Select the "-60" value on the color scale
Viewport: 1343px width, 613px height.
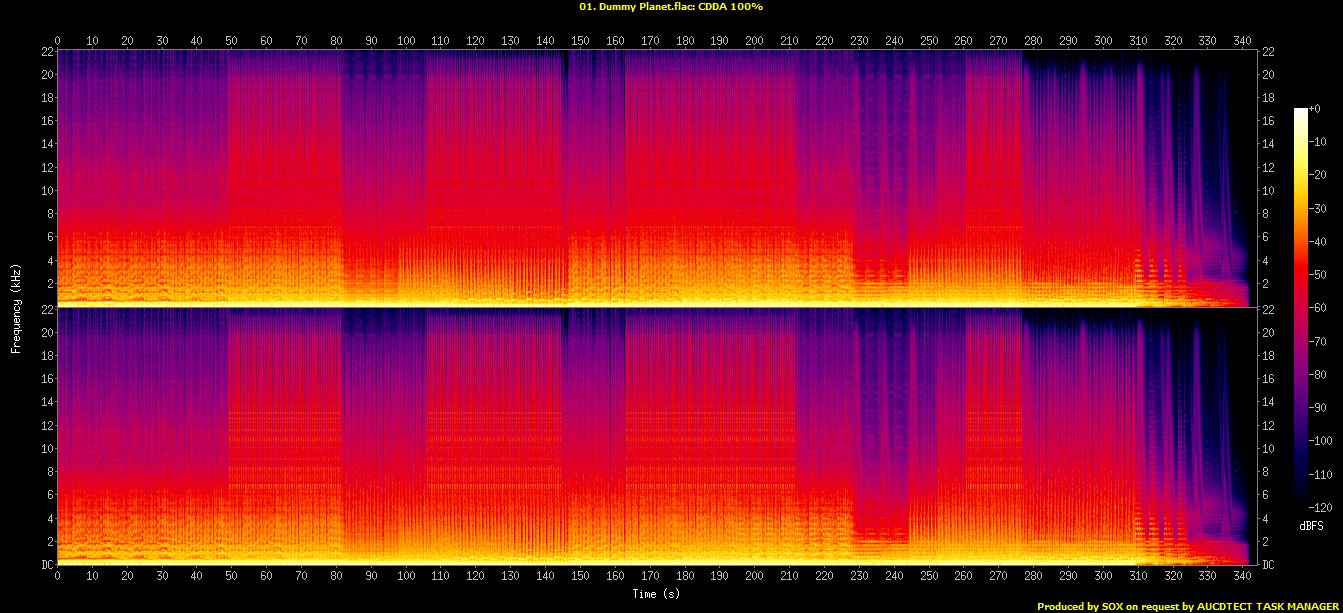click(x=1317, y=308)
